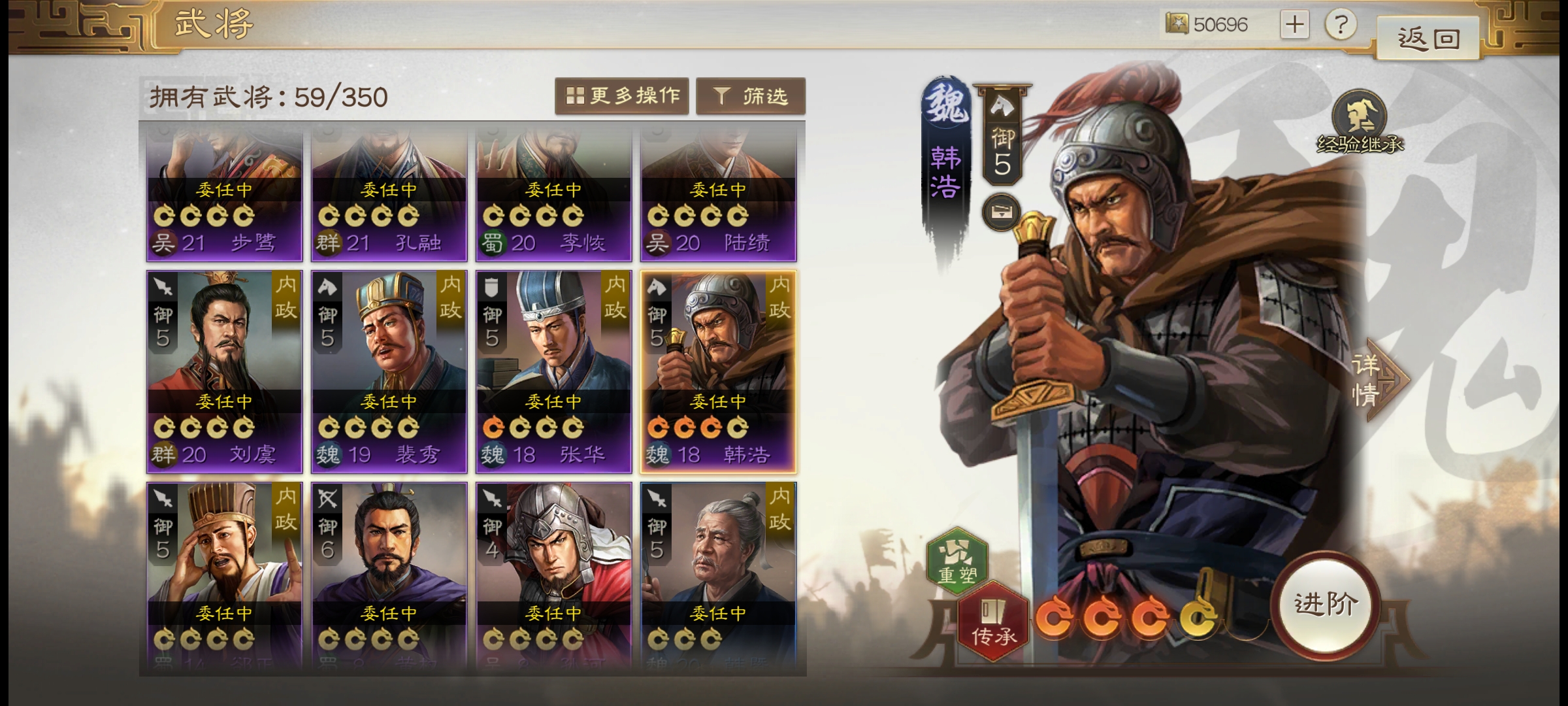The width and height of the screenshot is (1568, 706).
Task: Expand the 详情 details arrow
Action: (1380, 380)
